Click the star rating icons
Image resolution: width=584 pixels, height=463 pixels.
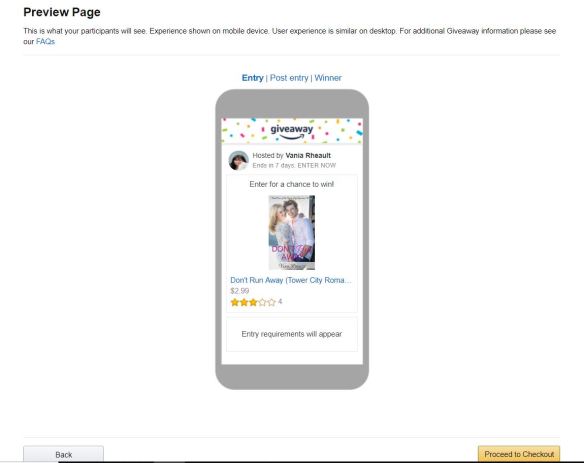click(x=253, y=302)
